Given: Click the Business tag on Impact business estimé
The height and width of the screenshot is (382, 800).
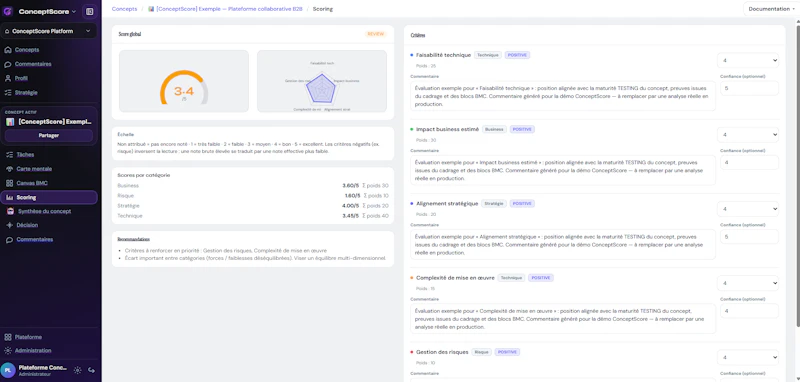Looking at the screenshot, I should click(494, 130).
